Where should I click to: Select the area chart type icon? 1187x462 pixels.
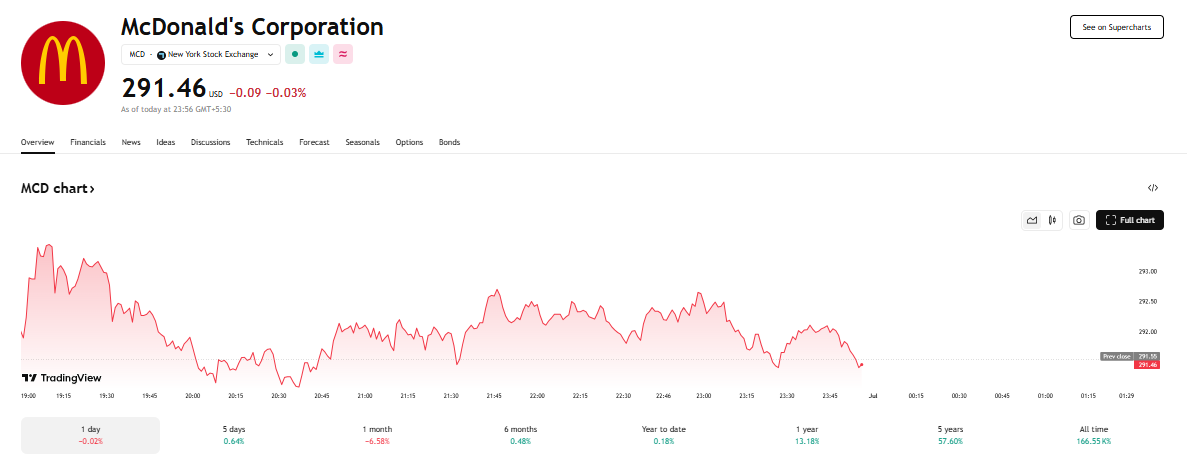[x=1032, y=220]
